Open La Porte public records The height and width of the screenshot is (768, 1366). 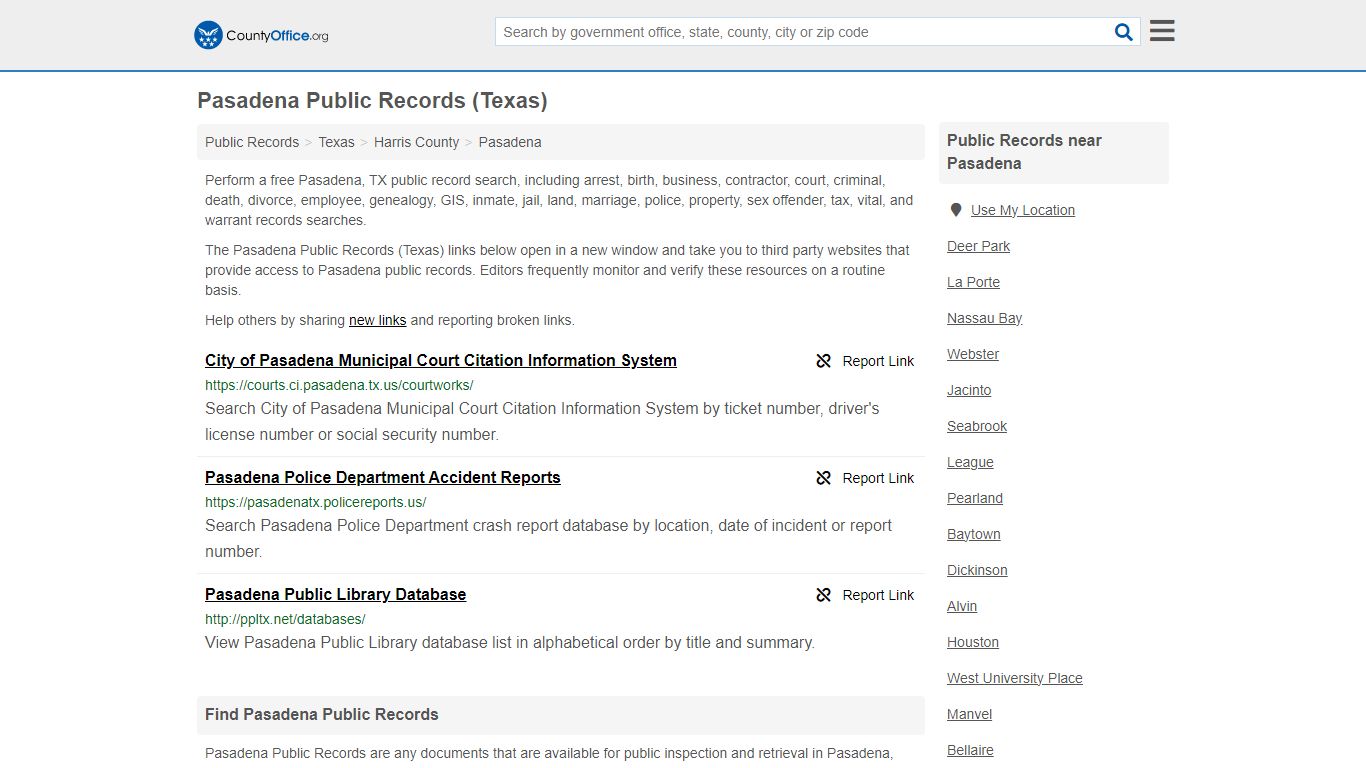(x=973, y=282)
